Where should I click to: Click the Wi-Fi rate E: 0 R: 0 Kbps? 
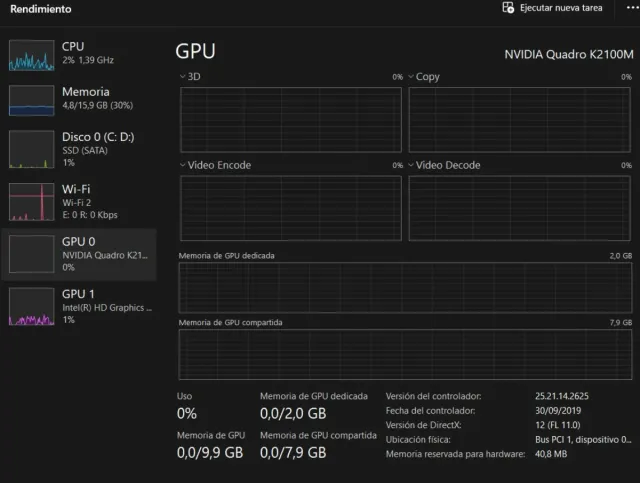tap(90, 215)
